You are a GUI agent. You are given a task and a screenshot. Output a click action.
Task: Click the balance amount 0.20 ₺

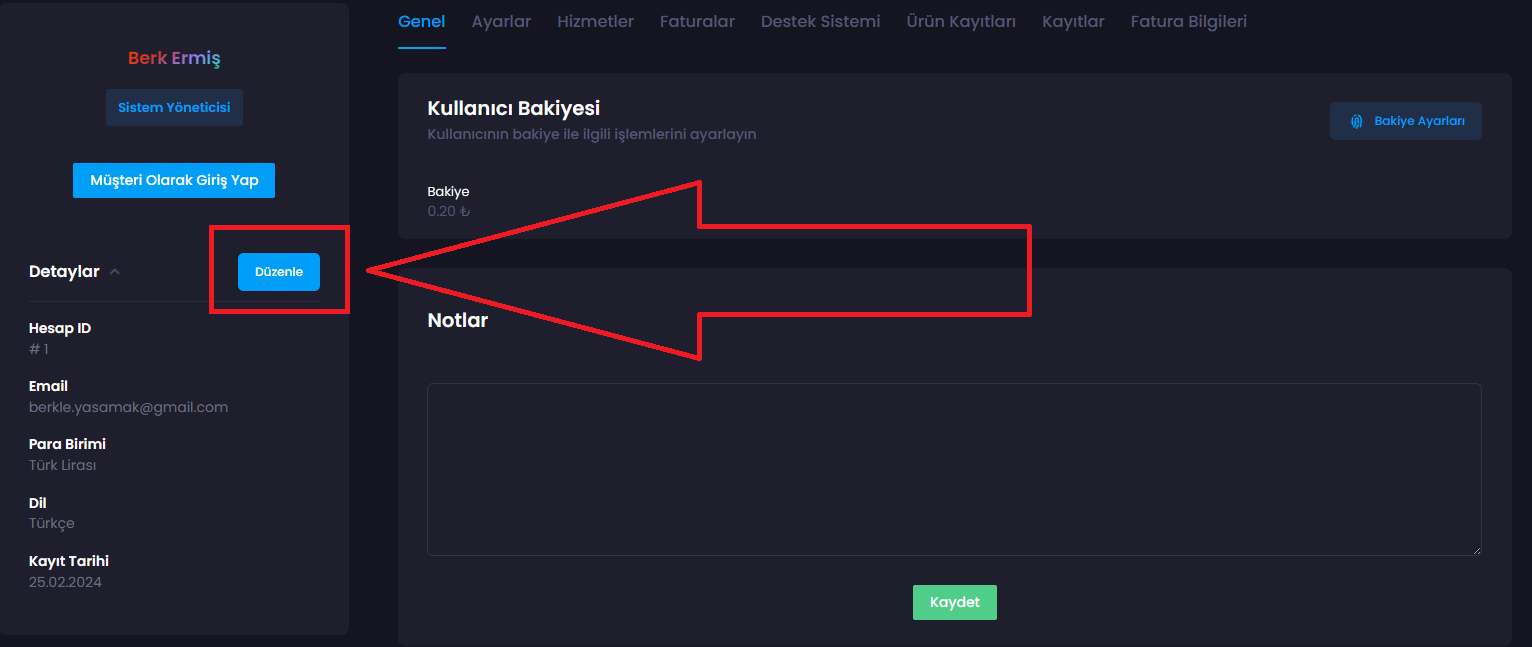pos(448,211)
